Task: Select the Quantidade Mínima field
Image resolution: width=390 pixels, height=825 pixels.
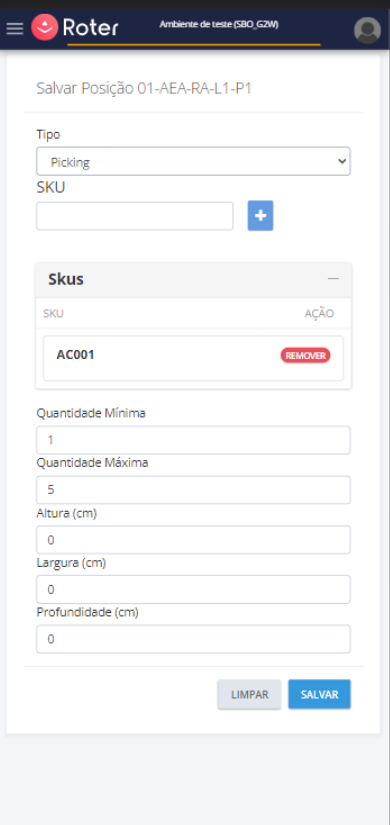Action: pos(193,440)
